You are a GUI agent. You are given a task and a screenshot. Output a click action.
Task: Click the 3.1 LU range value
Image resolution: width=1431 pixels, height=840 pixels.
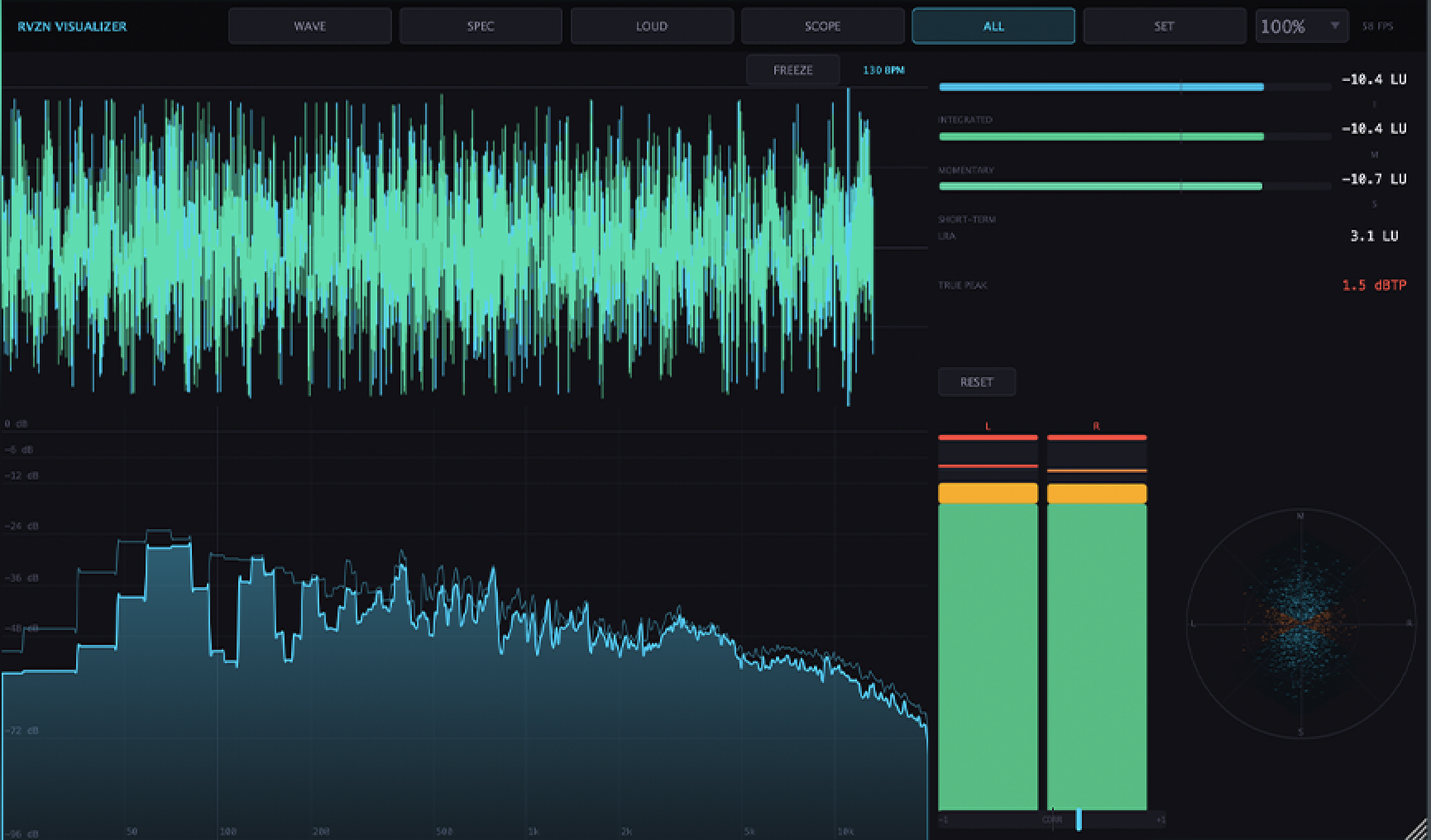coord(1374,236)
